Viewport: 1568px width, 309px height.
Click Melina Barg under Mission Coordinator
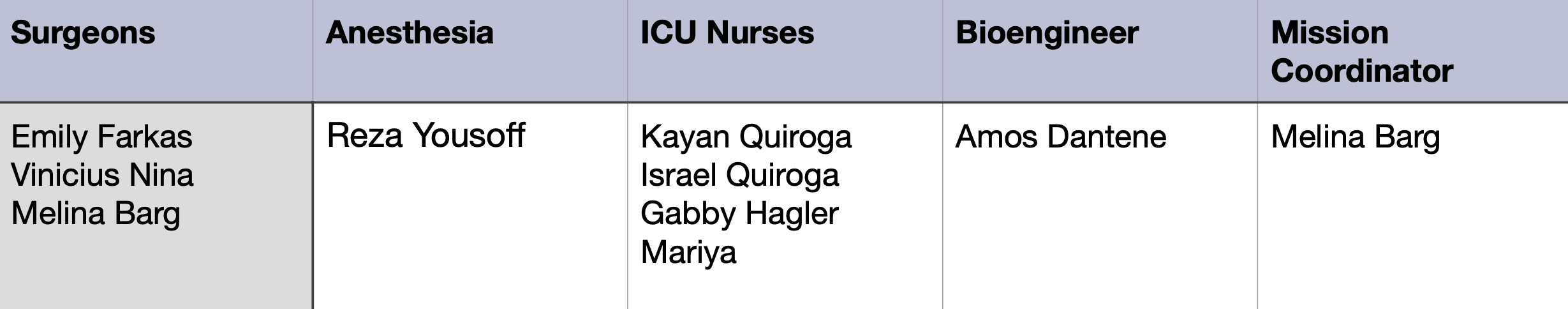(x=1356, y=137)
